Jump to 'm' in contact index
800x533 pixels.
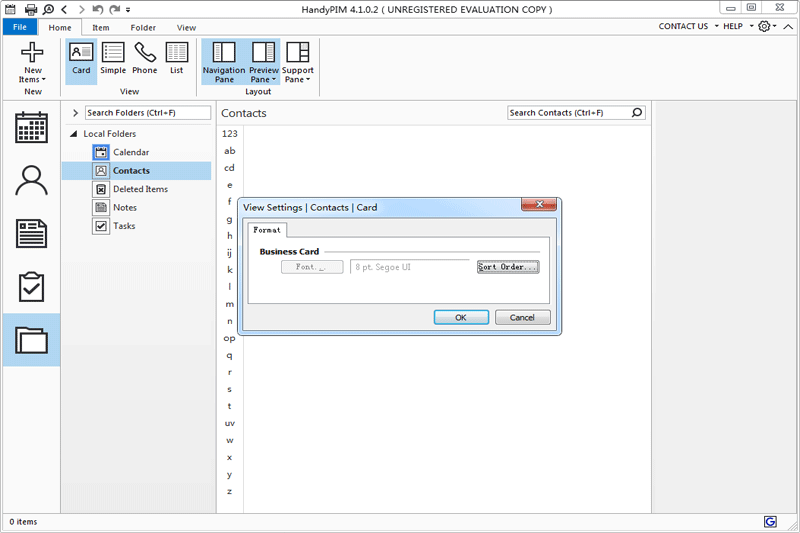pyautogui.click(x=230, y=304)
